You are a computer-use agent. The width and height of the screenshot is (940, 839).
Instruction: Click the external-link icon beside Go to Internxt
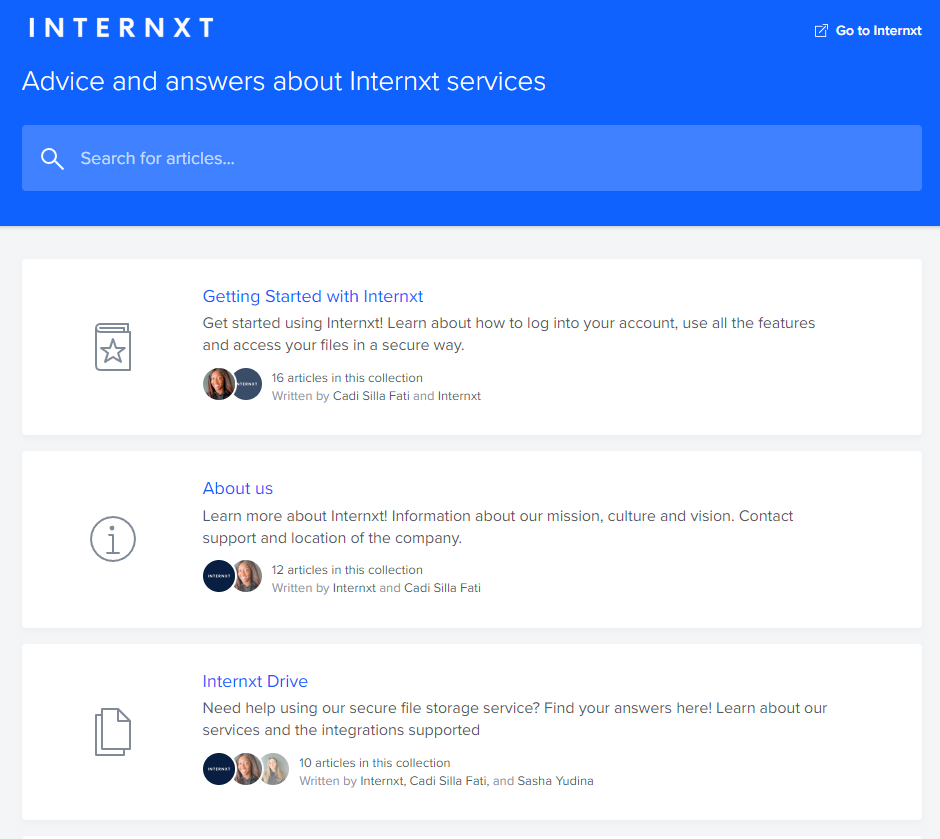click(x=820, y=30)
